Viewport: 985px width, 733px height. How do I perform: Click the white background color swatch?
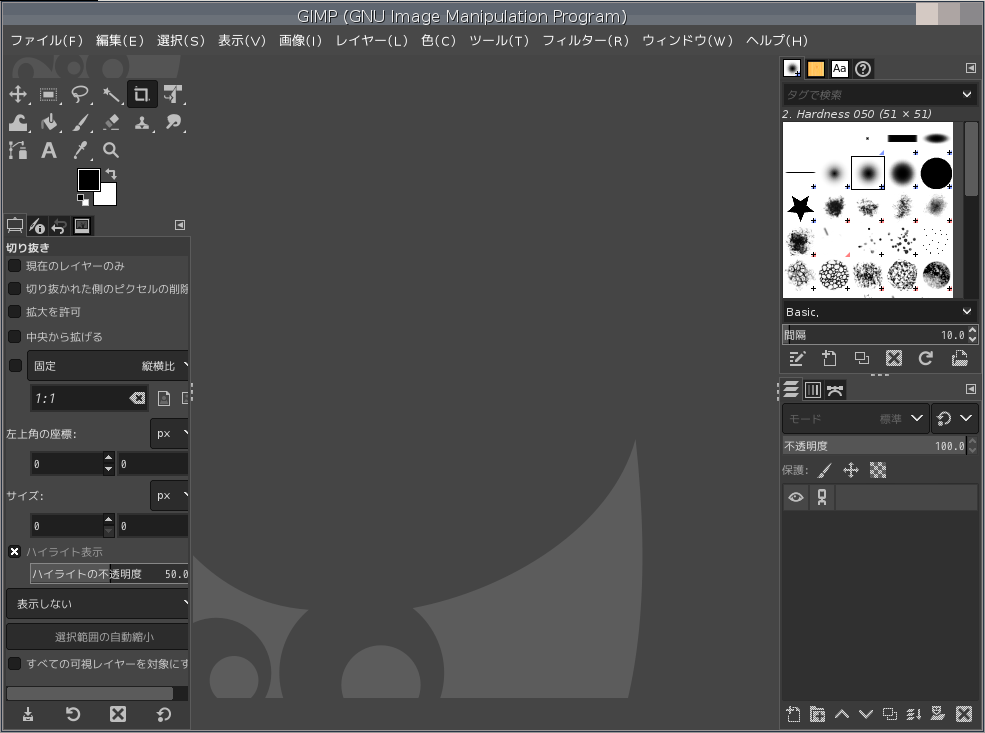coord(107,197)
